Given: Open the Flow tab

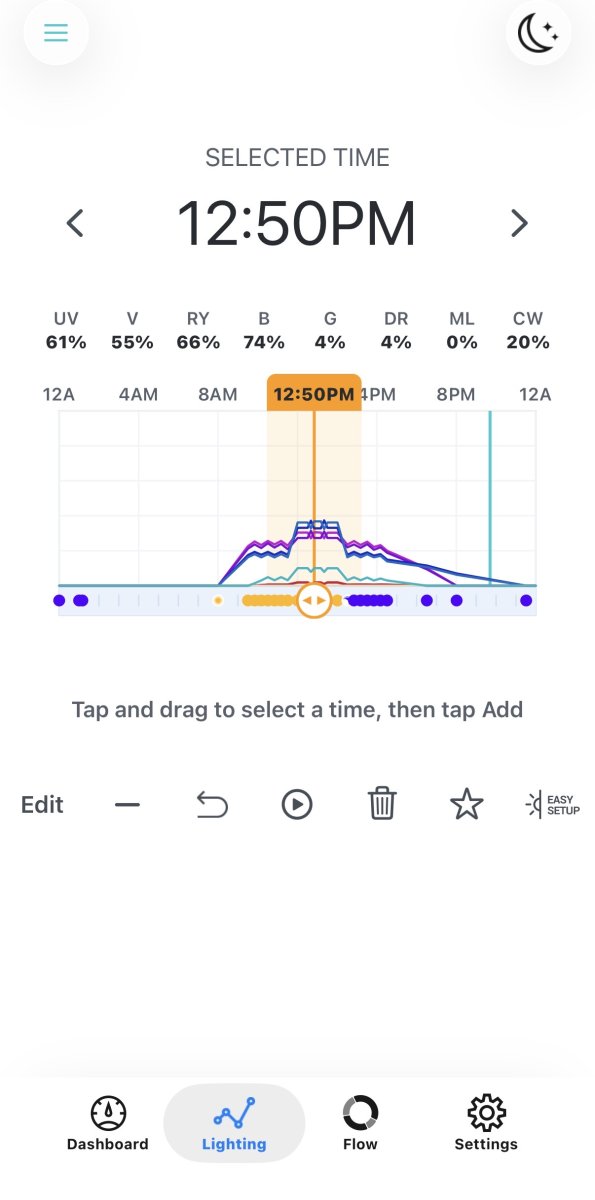Looking at the screenshot, I should point(360,1123).
